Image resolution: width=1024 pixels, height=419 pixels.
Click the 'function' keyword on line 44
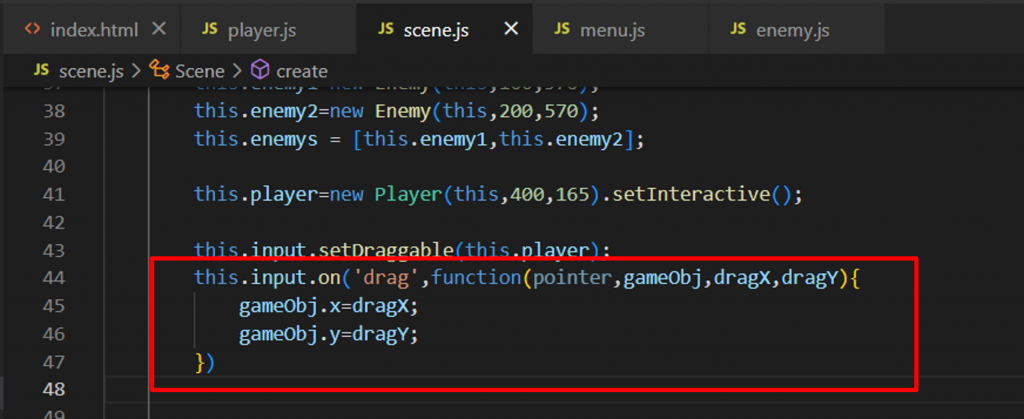click(475, 279)
